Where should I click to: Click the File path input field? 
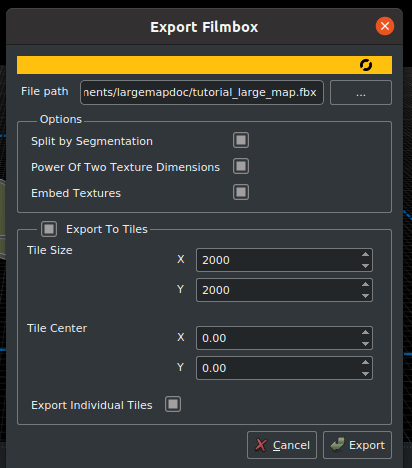(x=202, y=92)
